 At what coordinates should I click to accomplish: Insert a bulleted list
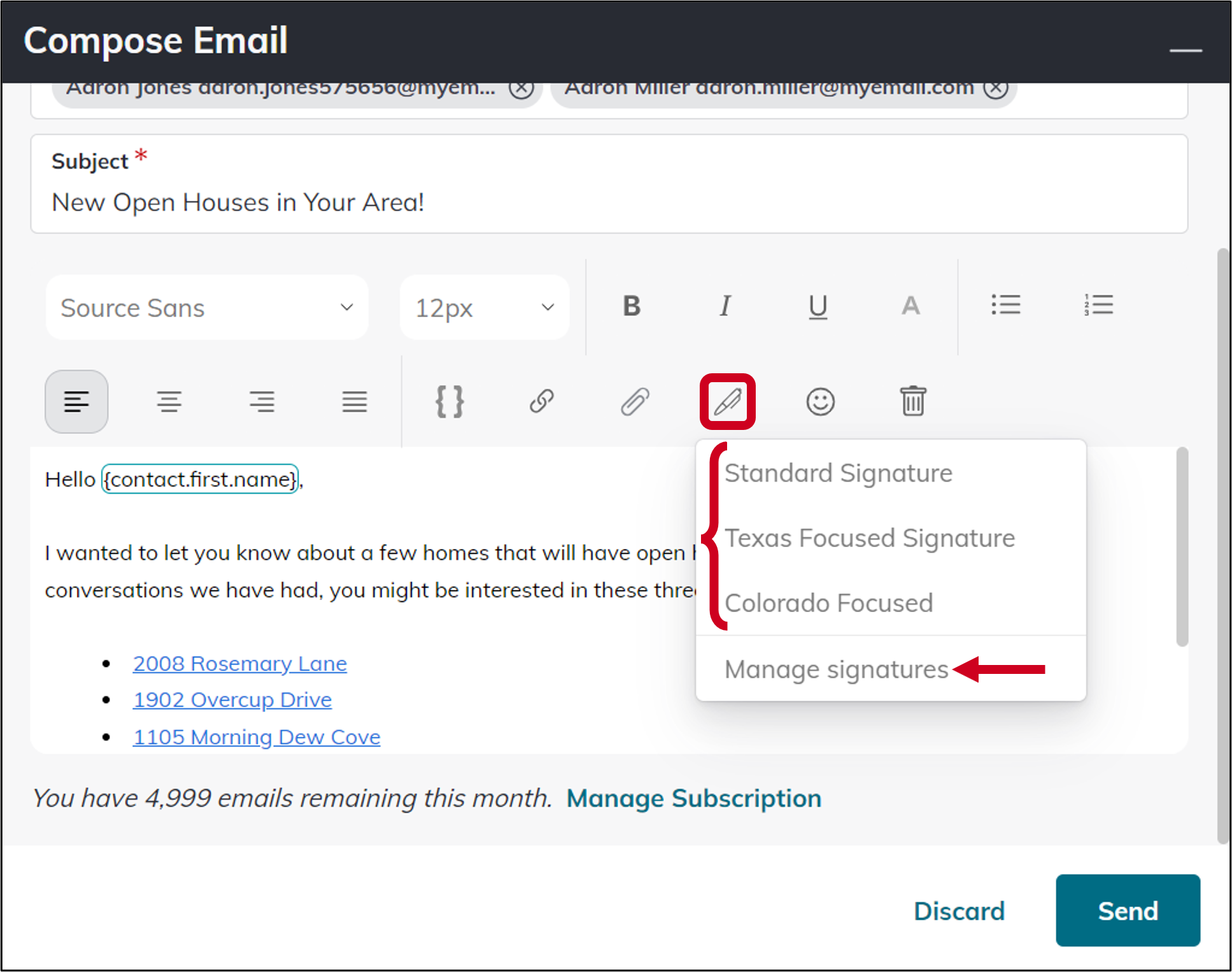coord(1006,306)
